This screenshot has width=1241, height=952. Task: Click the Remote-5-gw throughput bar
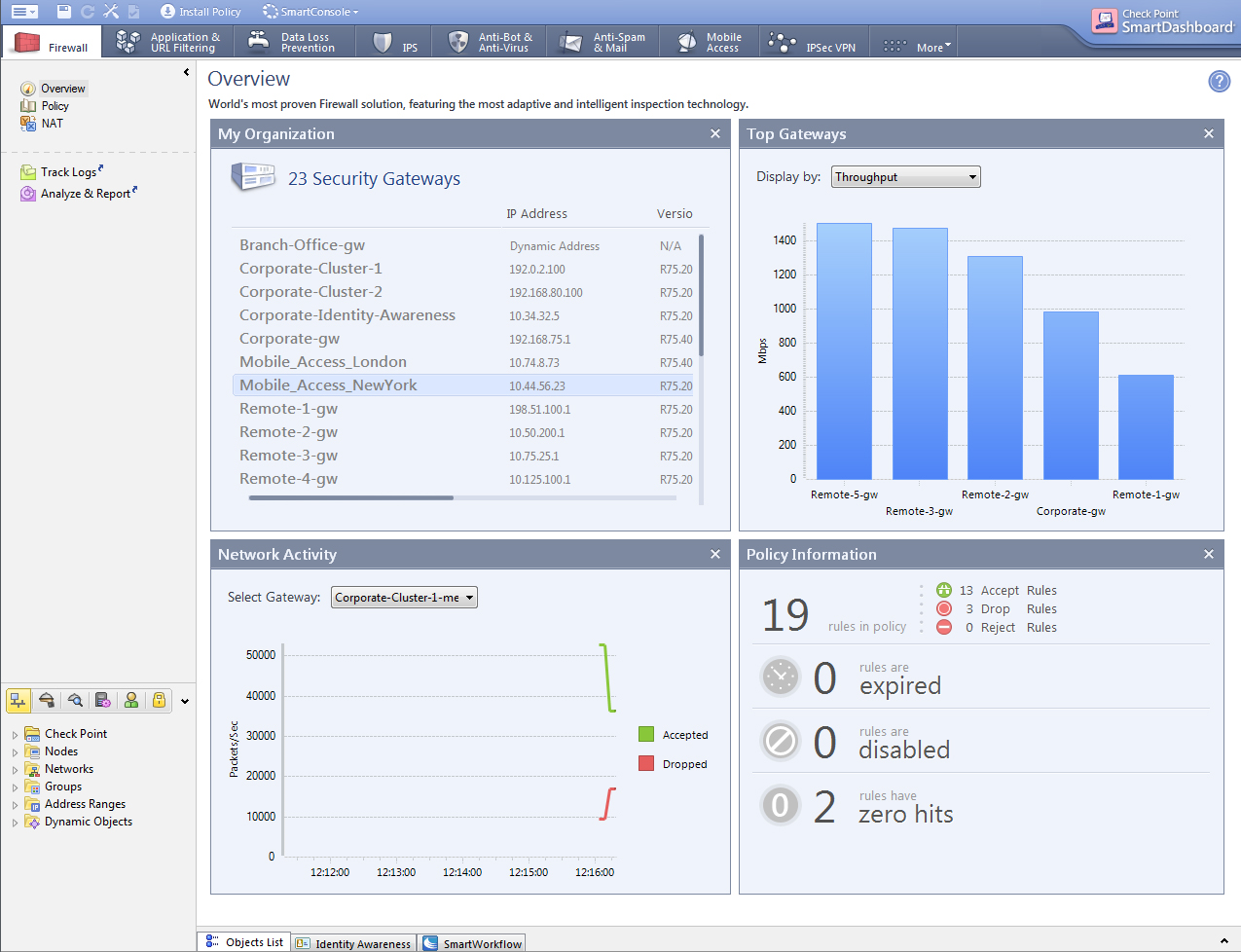point(844,351)
